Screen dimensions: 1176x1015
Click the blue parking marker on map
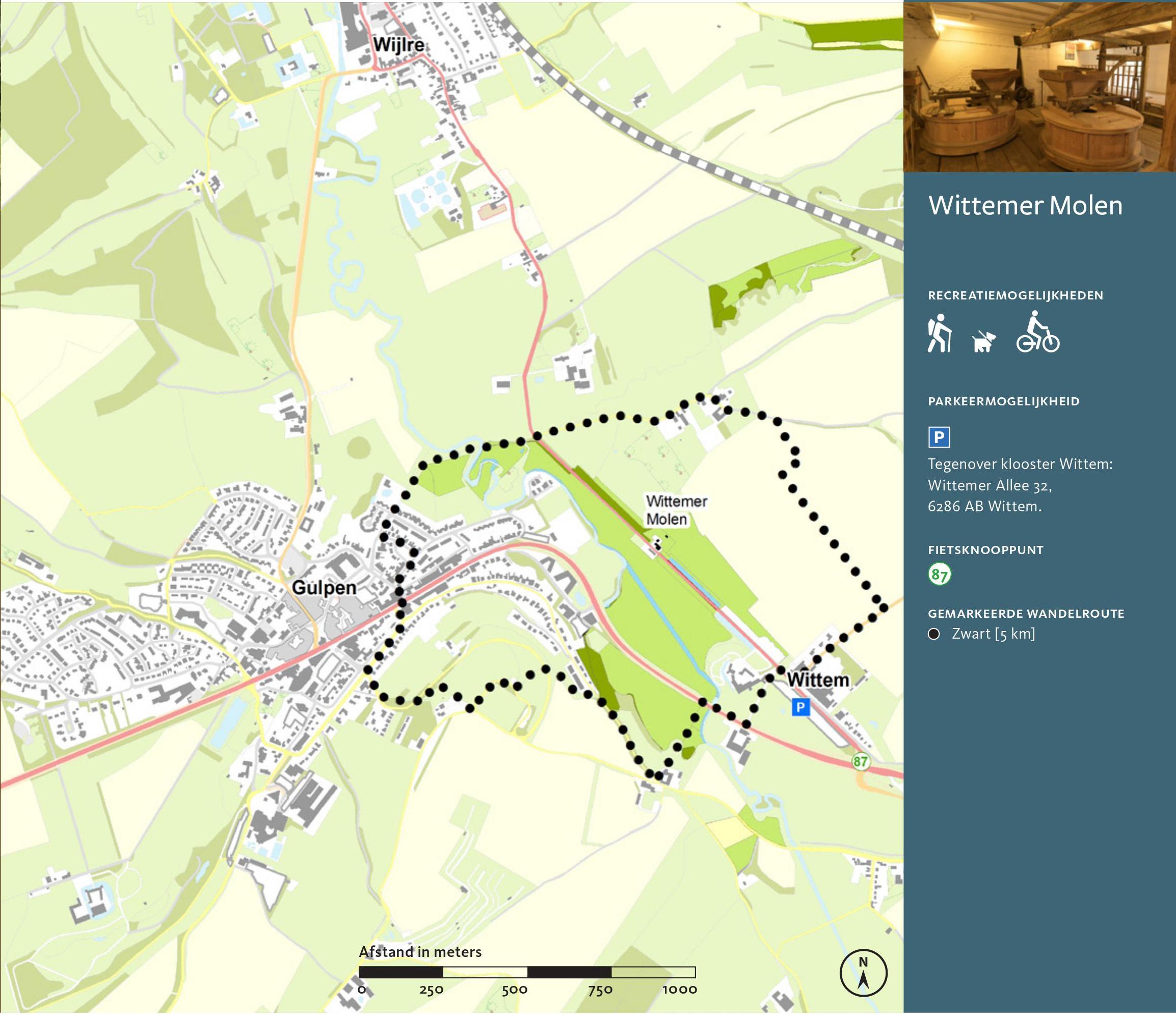tap(800, 707)
